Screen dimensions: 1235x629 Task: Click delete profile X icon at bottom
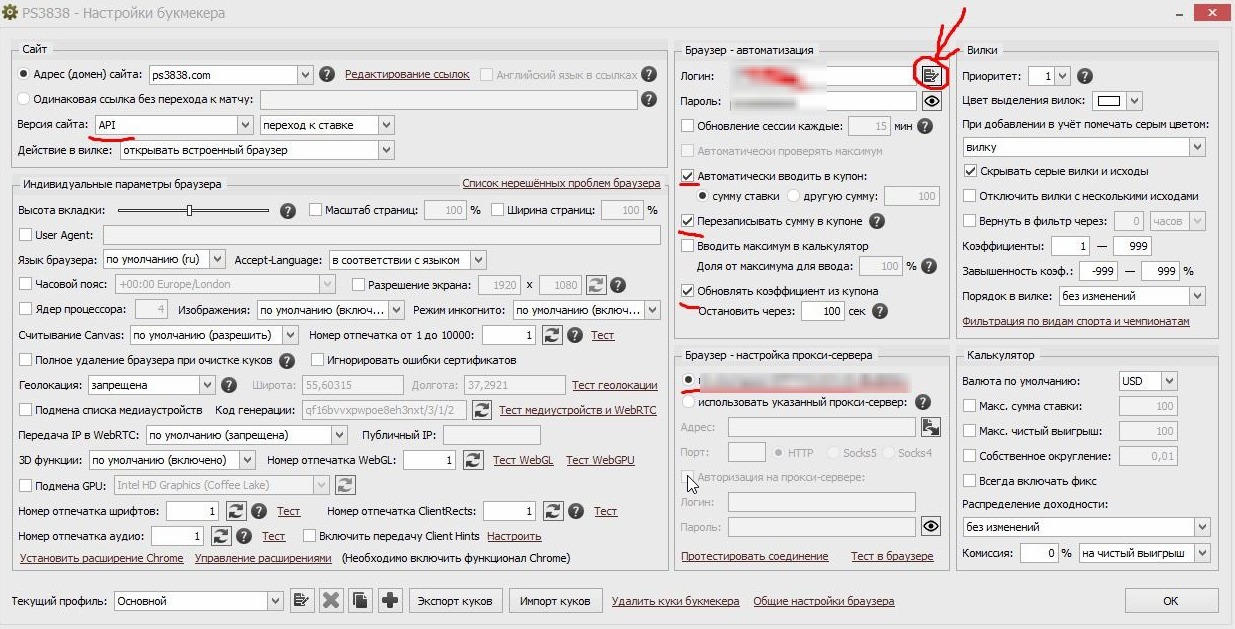point(331,601)
